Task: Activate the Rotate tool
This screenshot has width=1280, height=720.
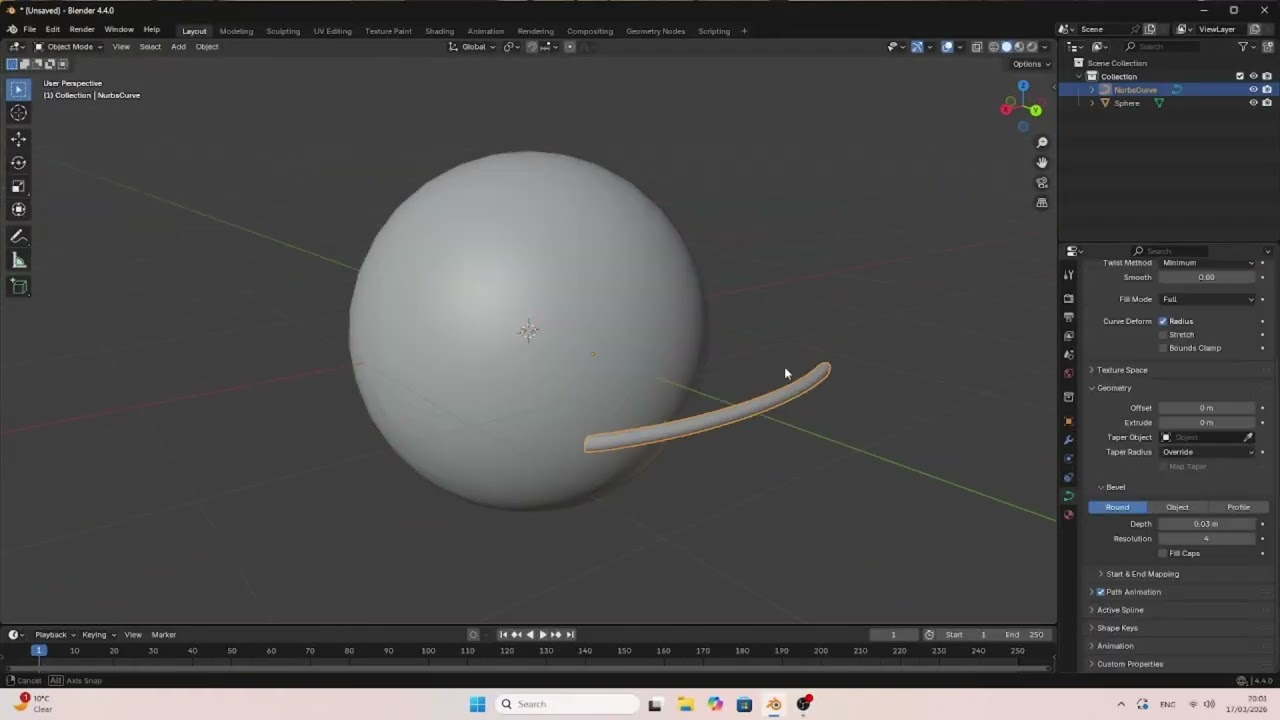Action: tap(18, 162)
